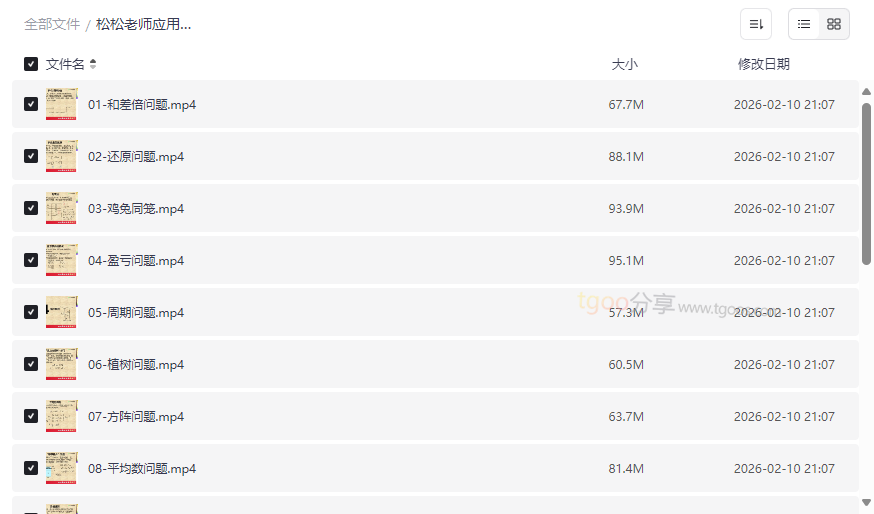The image size is (874, 514).
Task: Click the 03-鸡兔同笼.mp4 video thumbnail icon
Action: coord(61,208)
